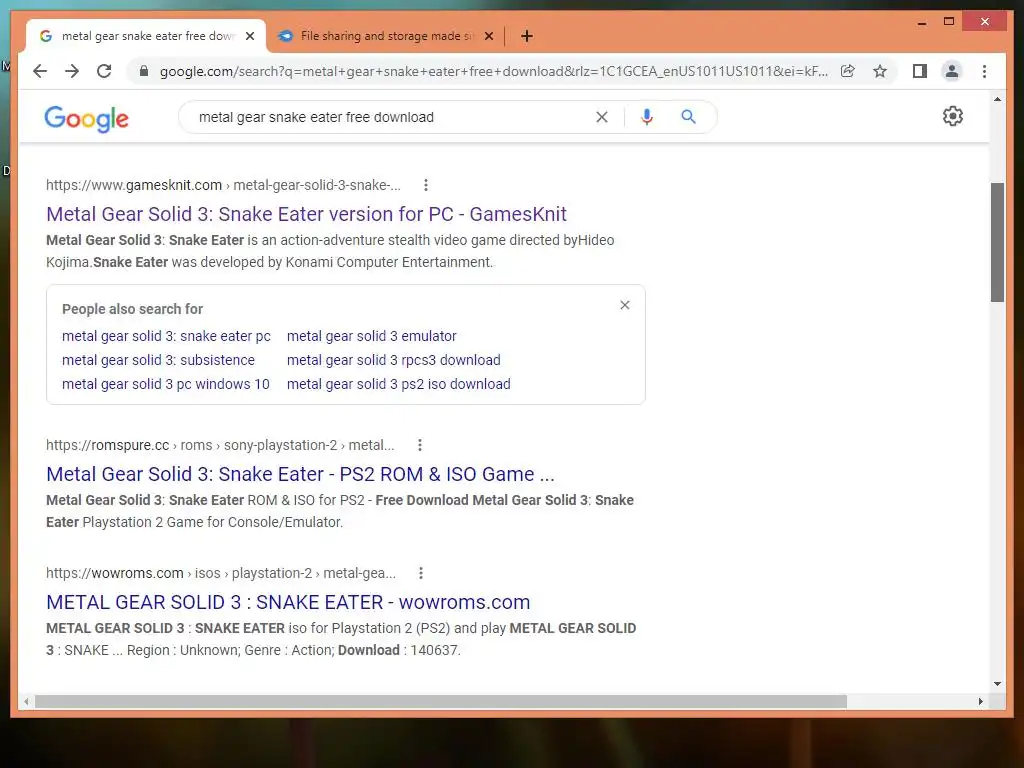The width and height of the screenshot is (1024, 768).
Task: Submit search with magnifying glass icon
Action: coord(688,117)
